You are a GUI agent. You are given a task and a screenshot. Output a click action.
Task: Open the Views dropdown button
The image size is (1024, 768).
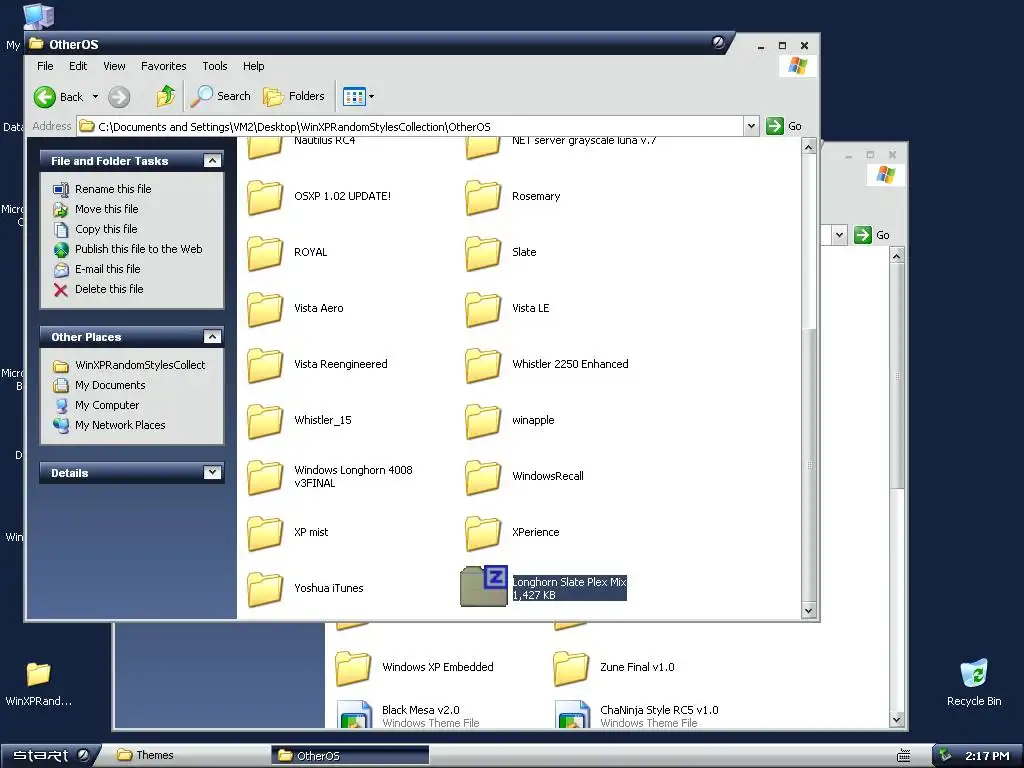tap(359, 97)
